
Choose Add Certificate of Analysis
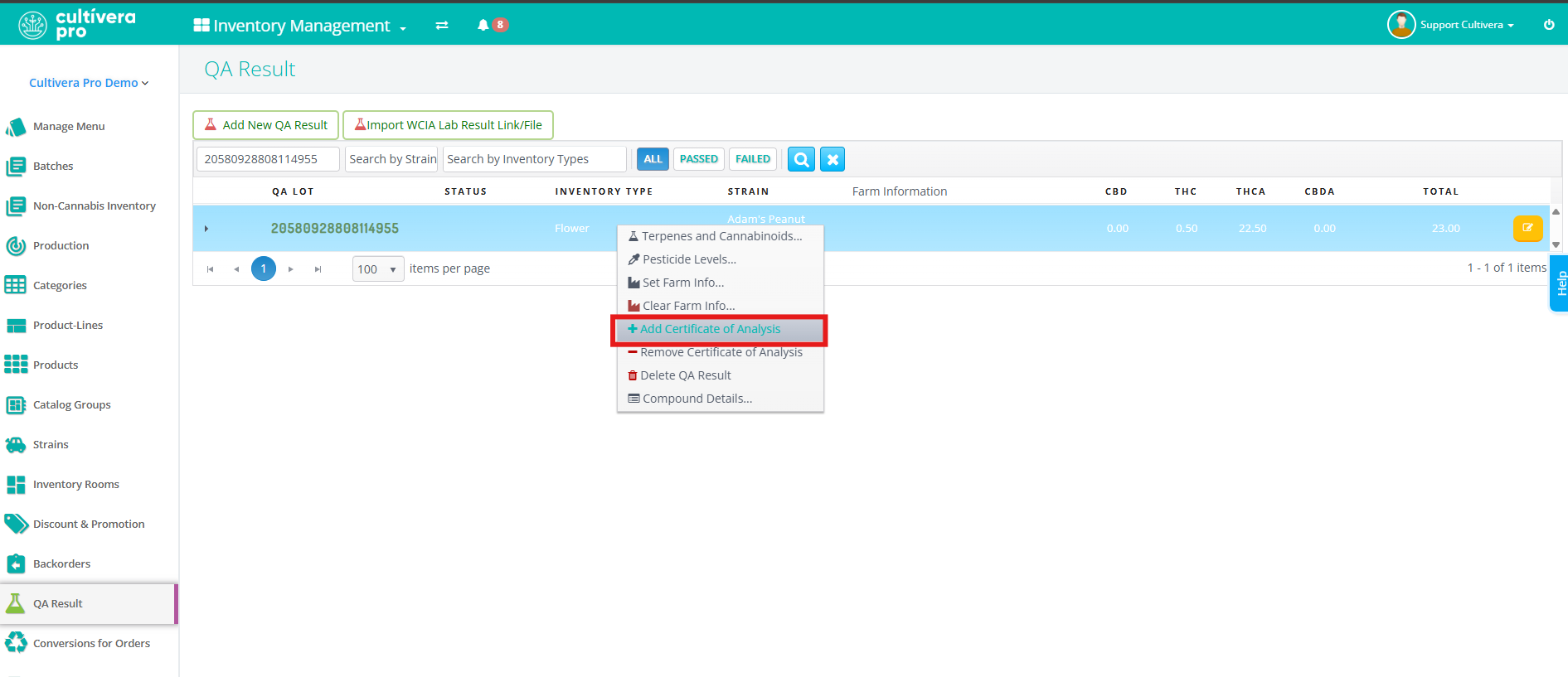point(721,329)
